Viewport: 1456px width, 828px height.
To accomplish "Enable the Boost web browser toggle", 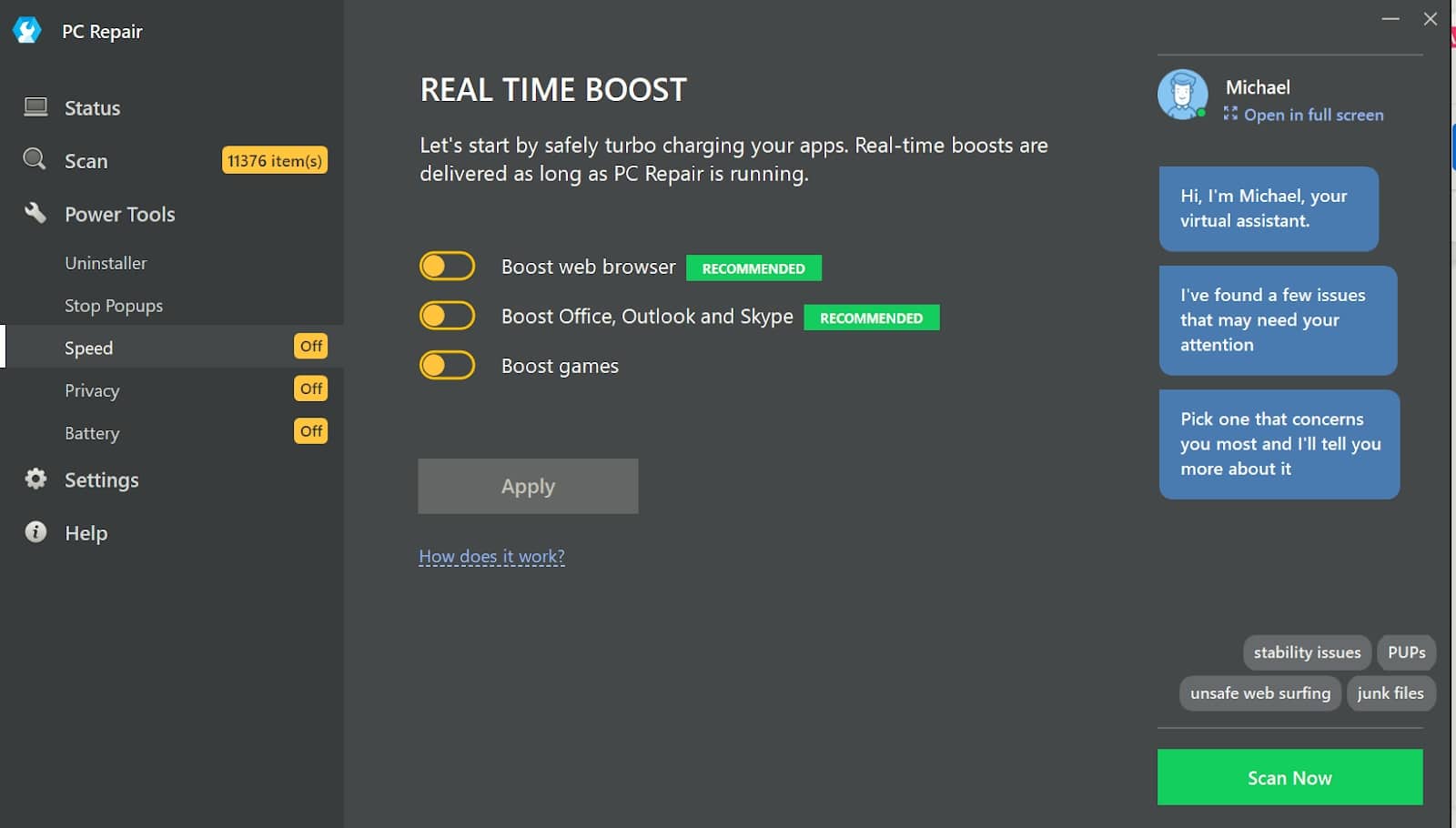I will 447,267.
